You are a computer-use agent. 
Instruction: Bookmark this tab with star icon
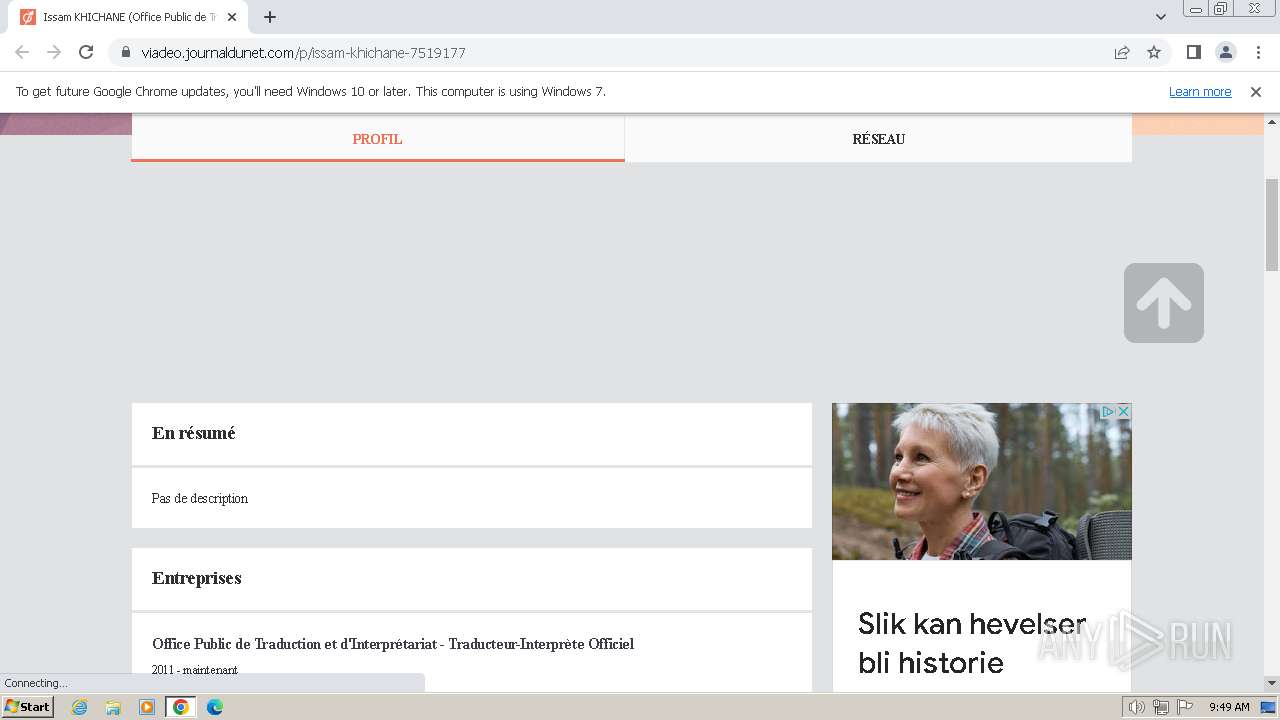1154,52
